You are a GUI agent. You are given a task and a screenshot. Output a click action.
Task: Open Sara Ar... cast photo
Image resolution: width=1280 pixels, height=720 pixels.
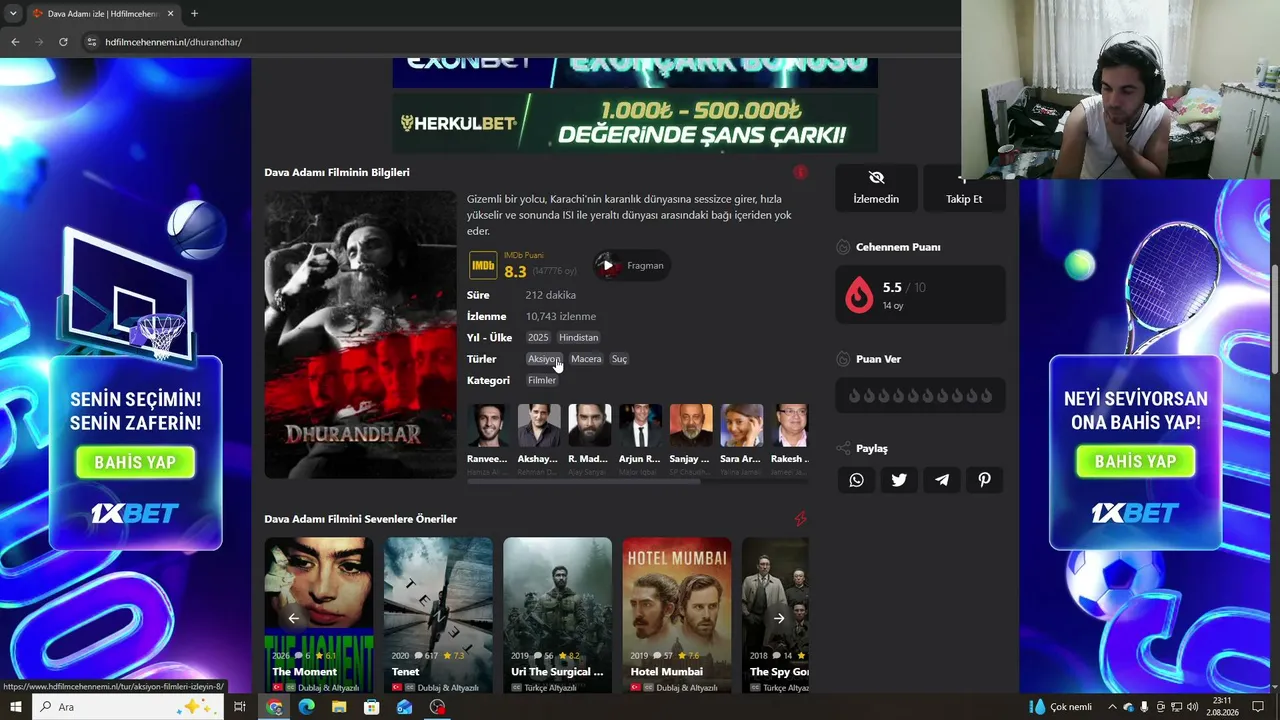741,425
